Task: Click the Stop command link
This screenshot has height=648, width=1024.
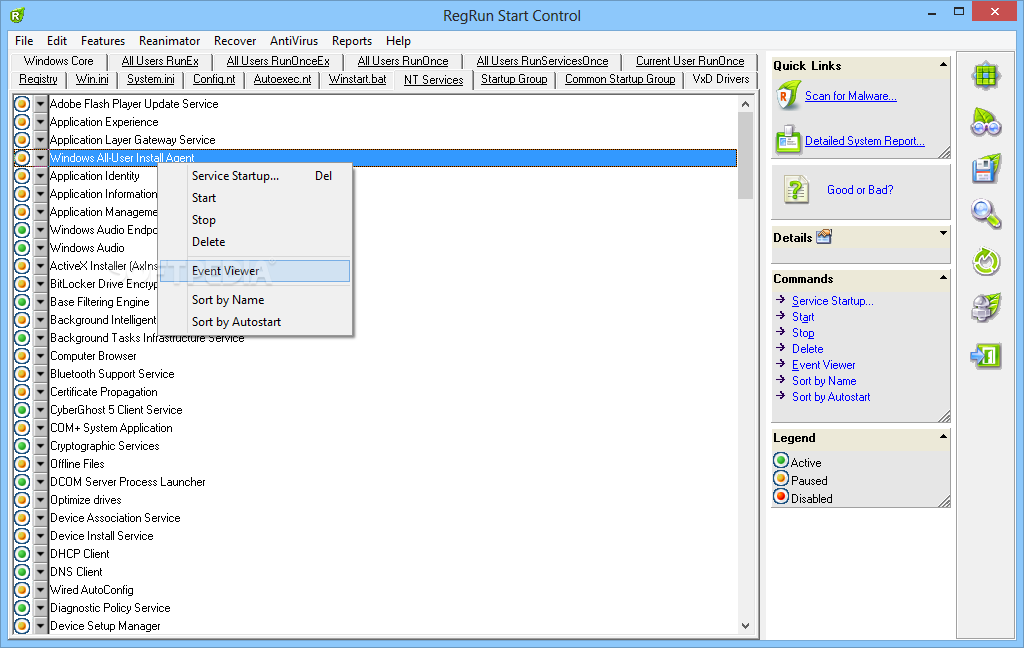Action: [803, 332]
